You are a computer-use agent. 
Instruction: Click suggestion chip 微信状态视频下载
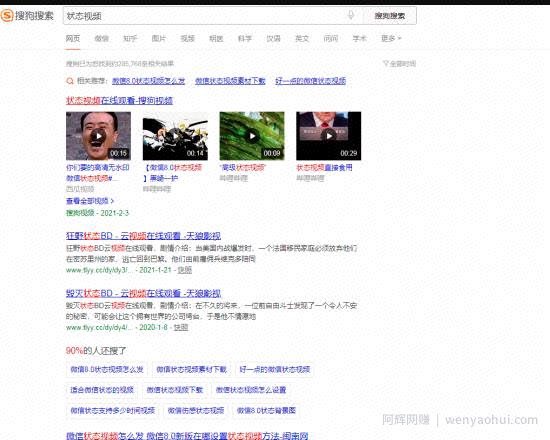(x=175, y=390)
